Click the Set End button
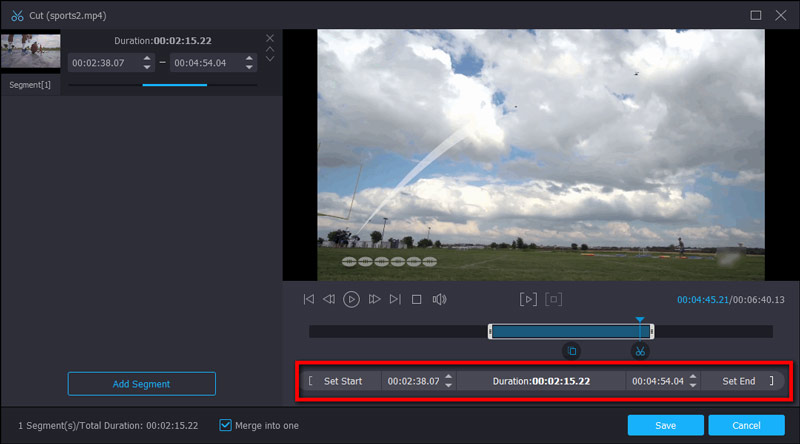Viewport: 800px width, 444px height. point(739,381)
